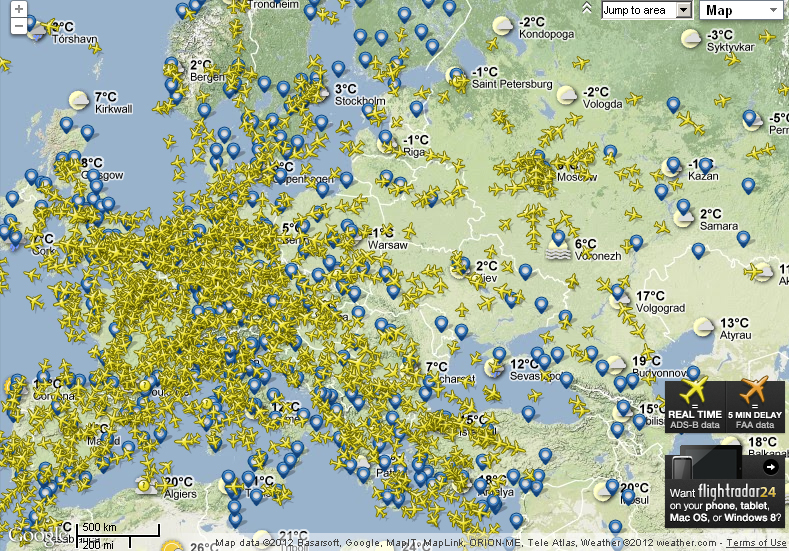Click the Syktyvkar -3°C weather icon
The width and height of the screenshot is (789, 551).
click(x=691, y=39)
